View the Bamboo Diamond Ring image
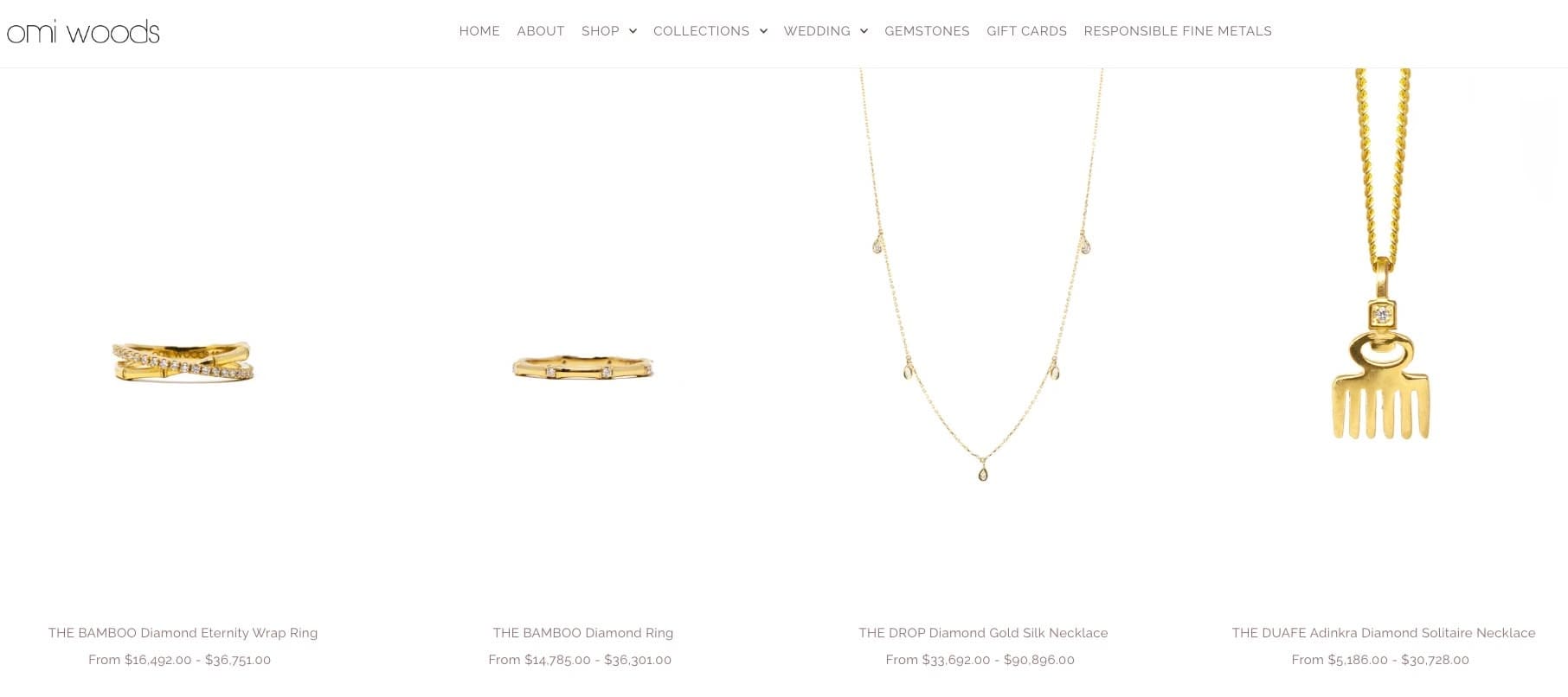Image resolution: width=1568 pixels, height=697 pixels. coord(583,367)
